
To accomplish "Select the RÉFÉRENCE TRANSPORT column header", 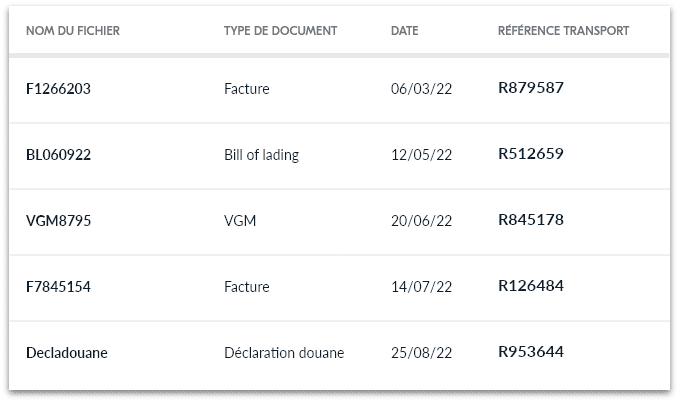I will tap(563, 31).
